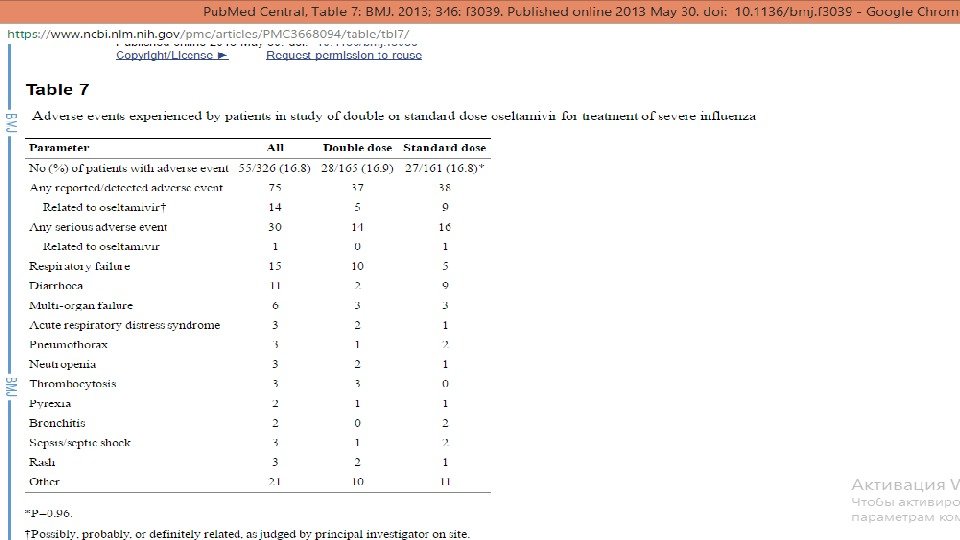
Task: Click 'Pneumothorax' row label
Action: click(69, 345)
